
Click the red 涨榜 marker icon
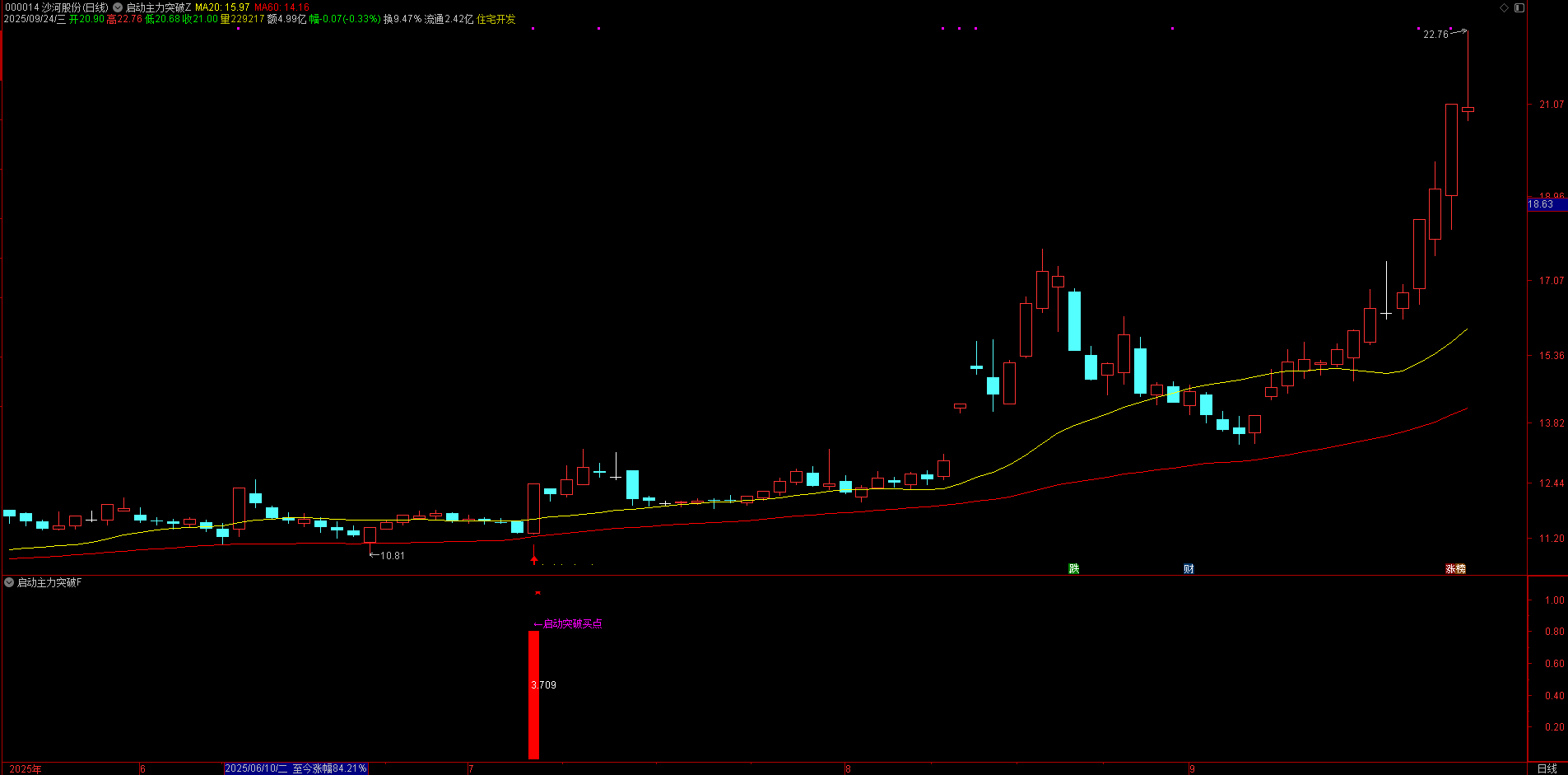click(1455, 569)
